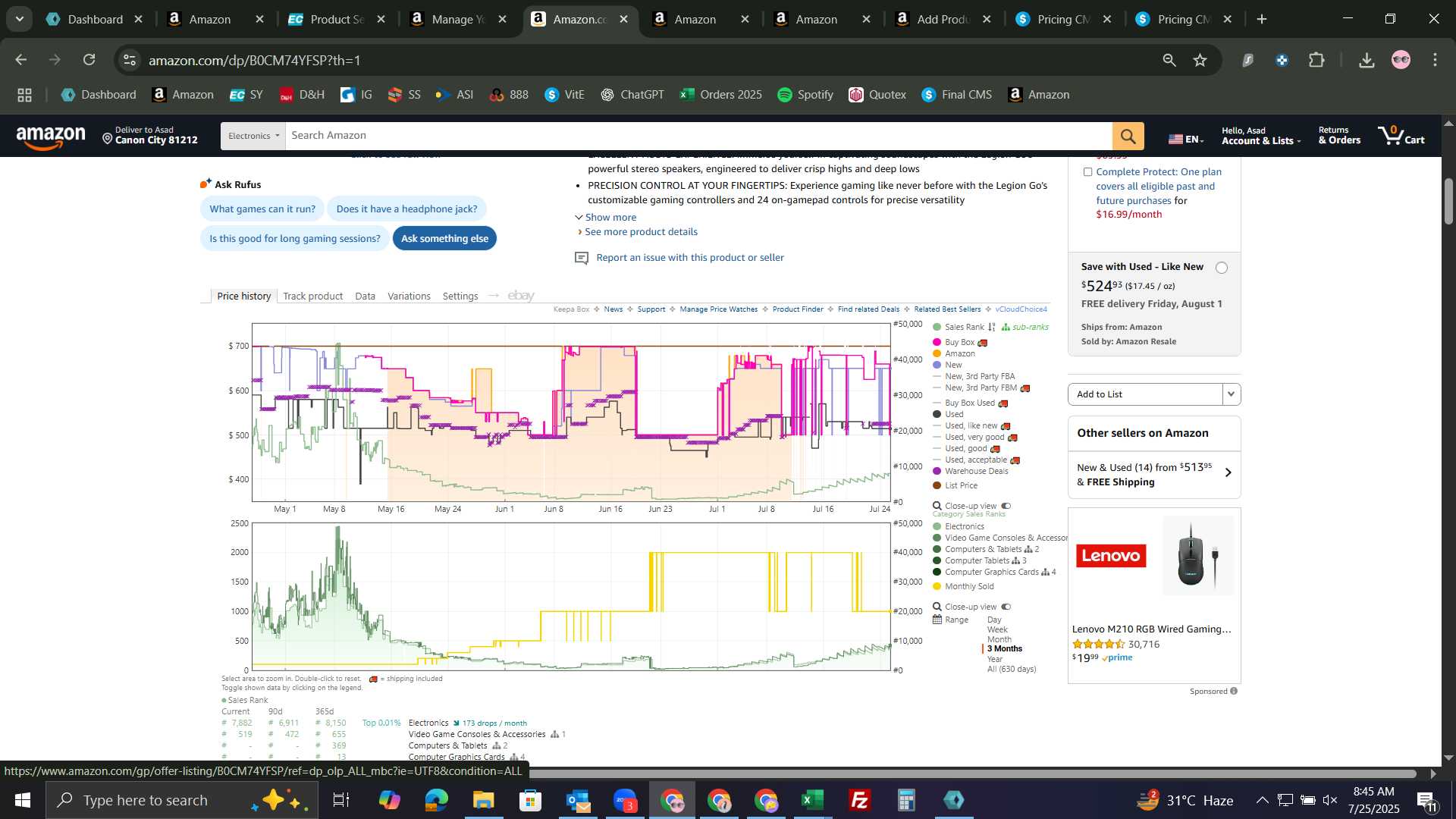Image resolution: width=1456 pixels, height=819 pixels.
Task: Open the Orders 2025 bookmark
Action: tap(721, 95)
